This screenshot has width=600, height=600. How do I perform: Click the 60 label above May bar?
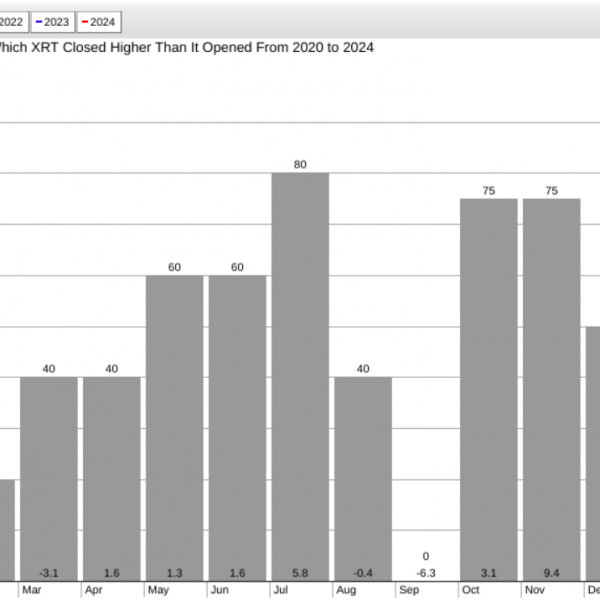(x=174, y=267)
